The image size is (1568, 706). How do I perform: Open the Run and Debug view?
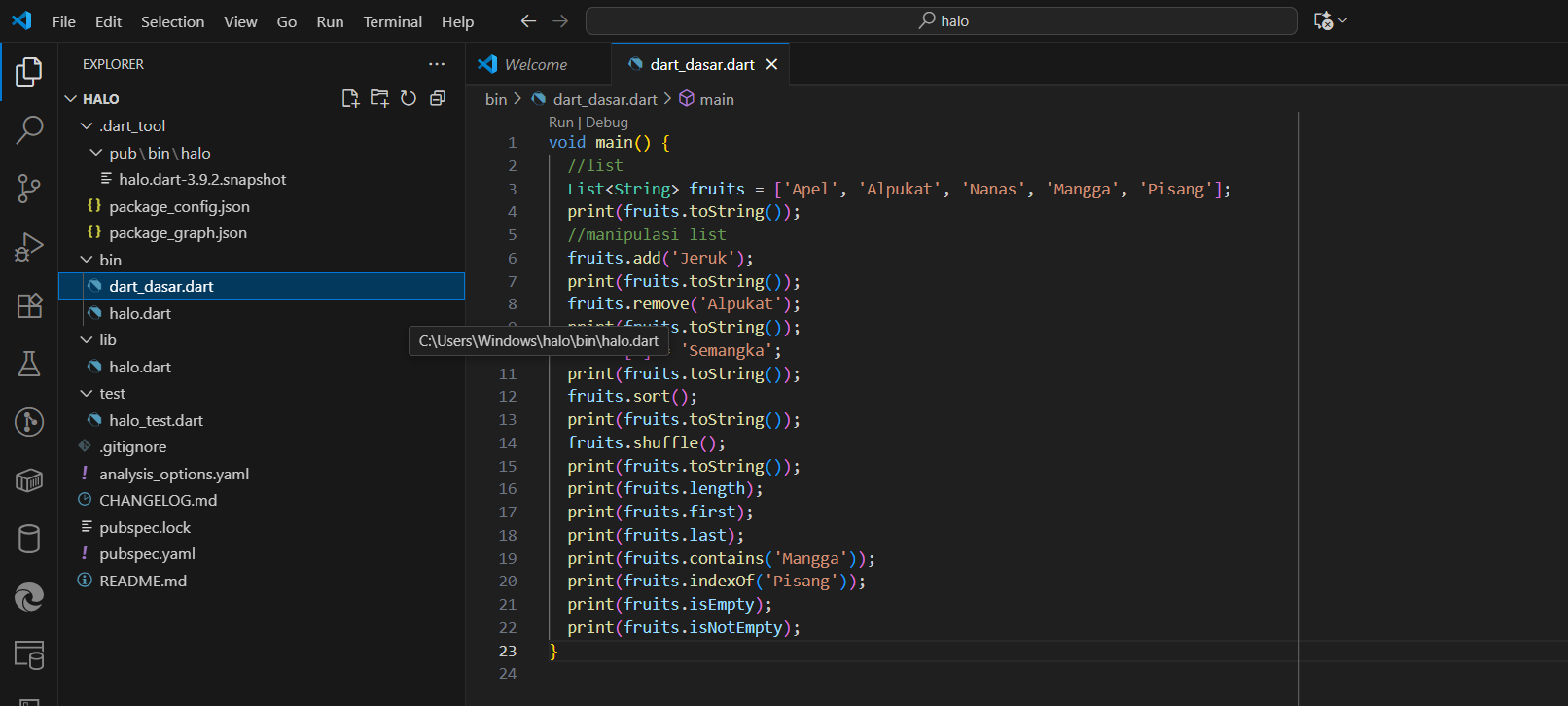pyautogui.click(x=29, y=247)
